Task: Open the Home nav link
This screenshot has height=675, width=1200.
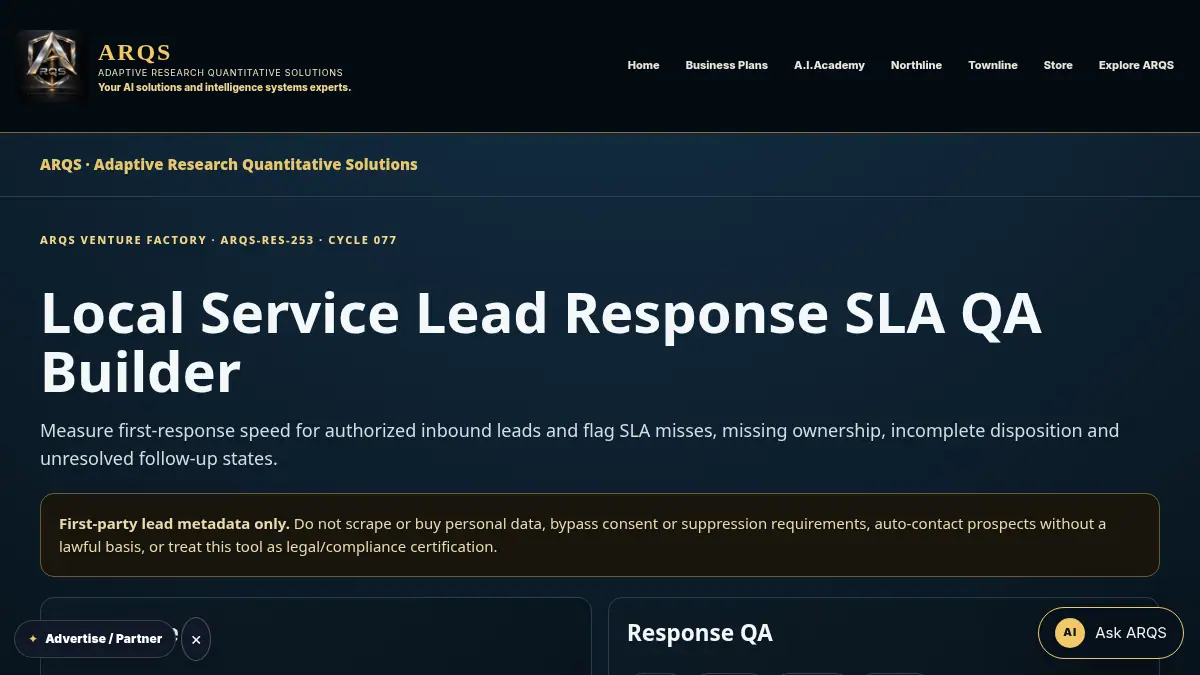Action: click(x=643, y=65)
